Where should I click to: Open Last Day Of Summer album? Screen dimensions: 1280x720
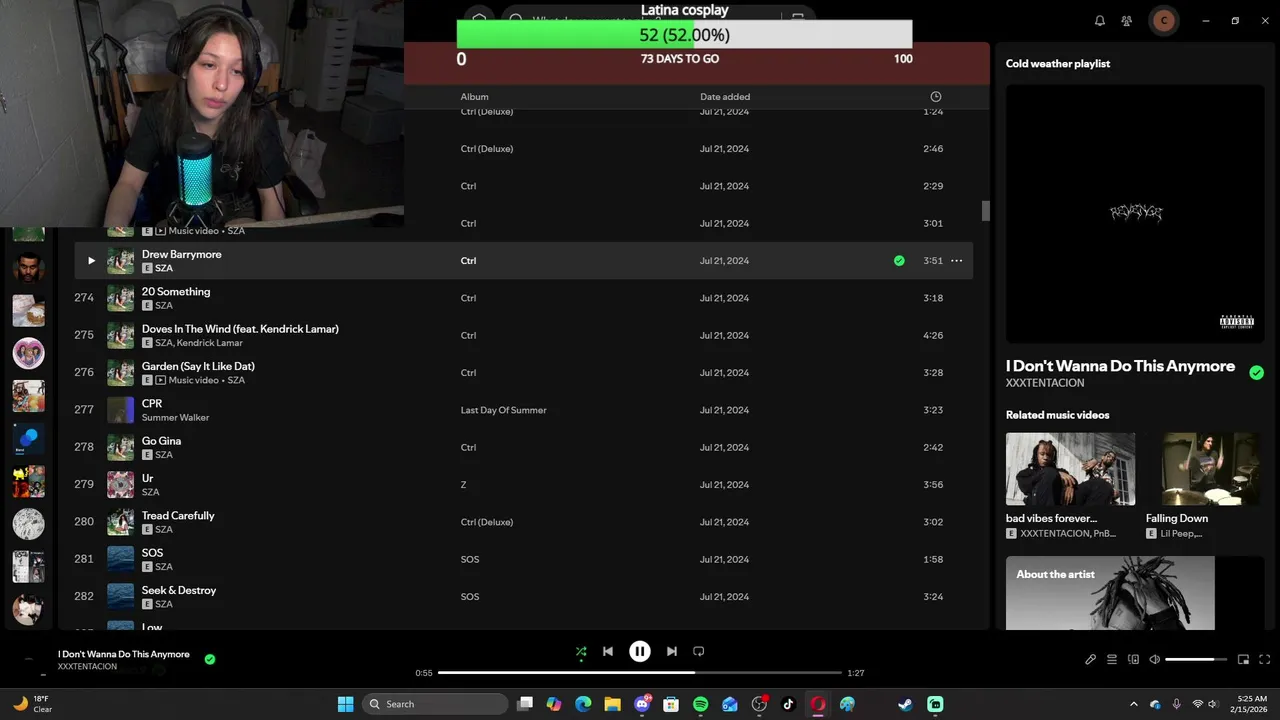pos(503,410)
